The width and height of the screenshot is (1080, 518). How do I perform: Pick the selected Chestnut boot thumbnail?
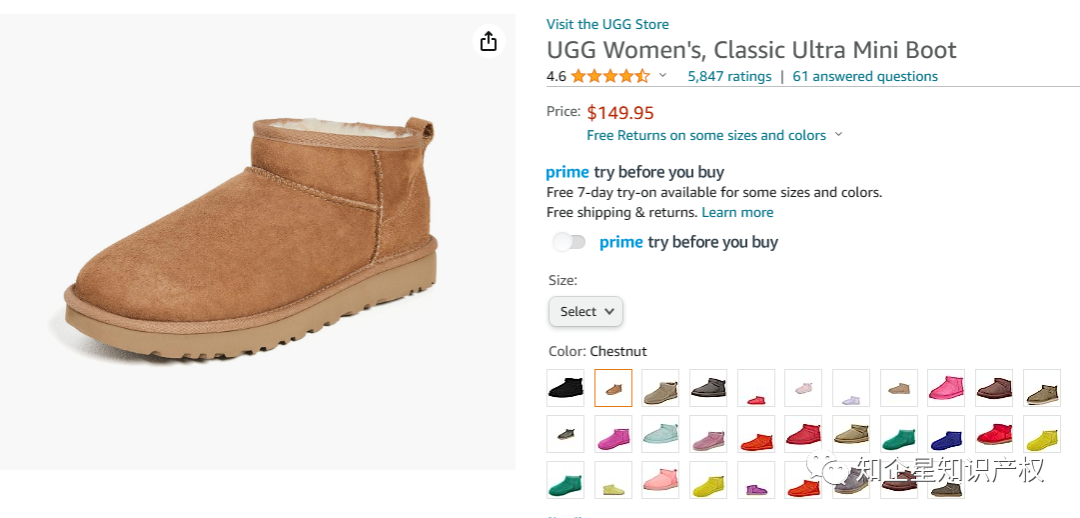[x=613, y=388]
